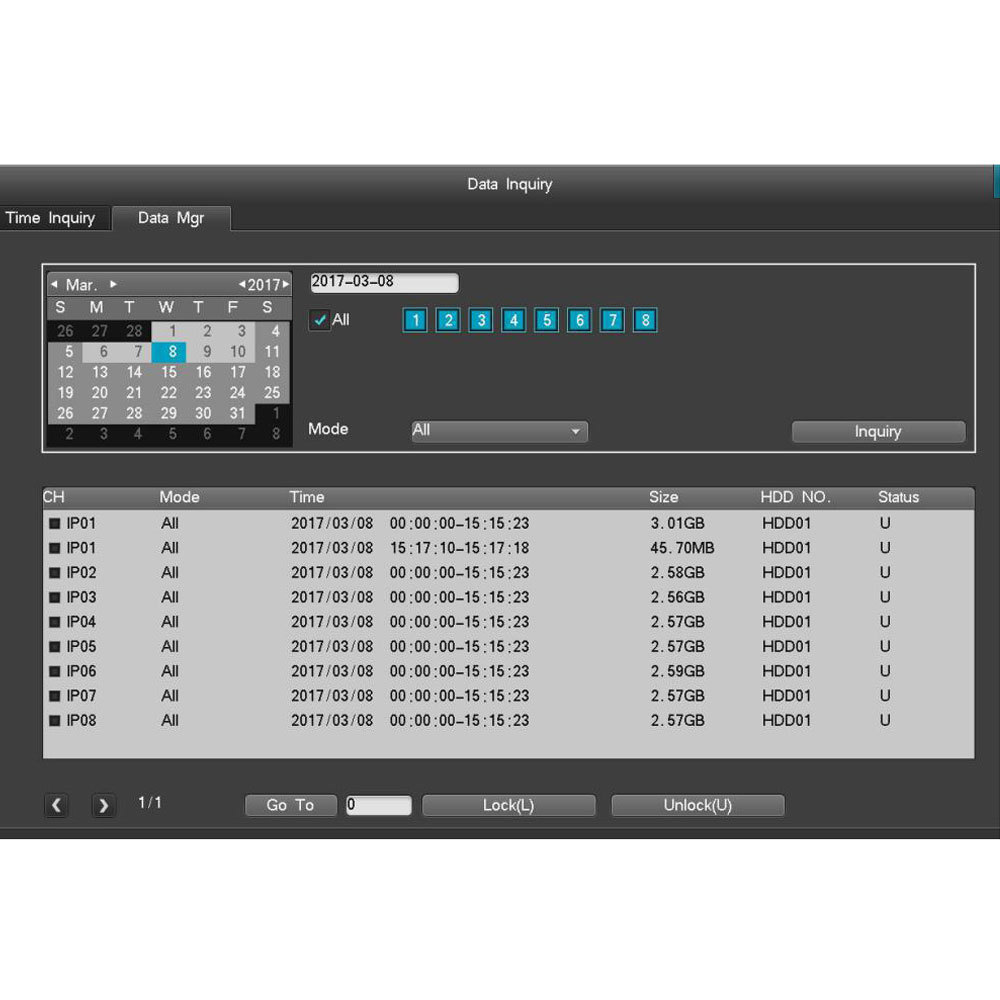1000x1000 pixels.
Task: Open the Mode dropdown
Action: (x=499, y=431)
